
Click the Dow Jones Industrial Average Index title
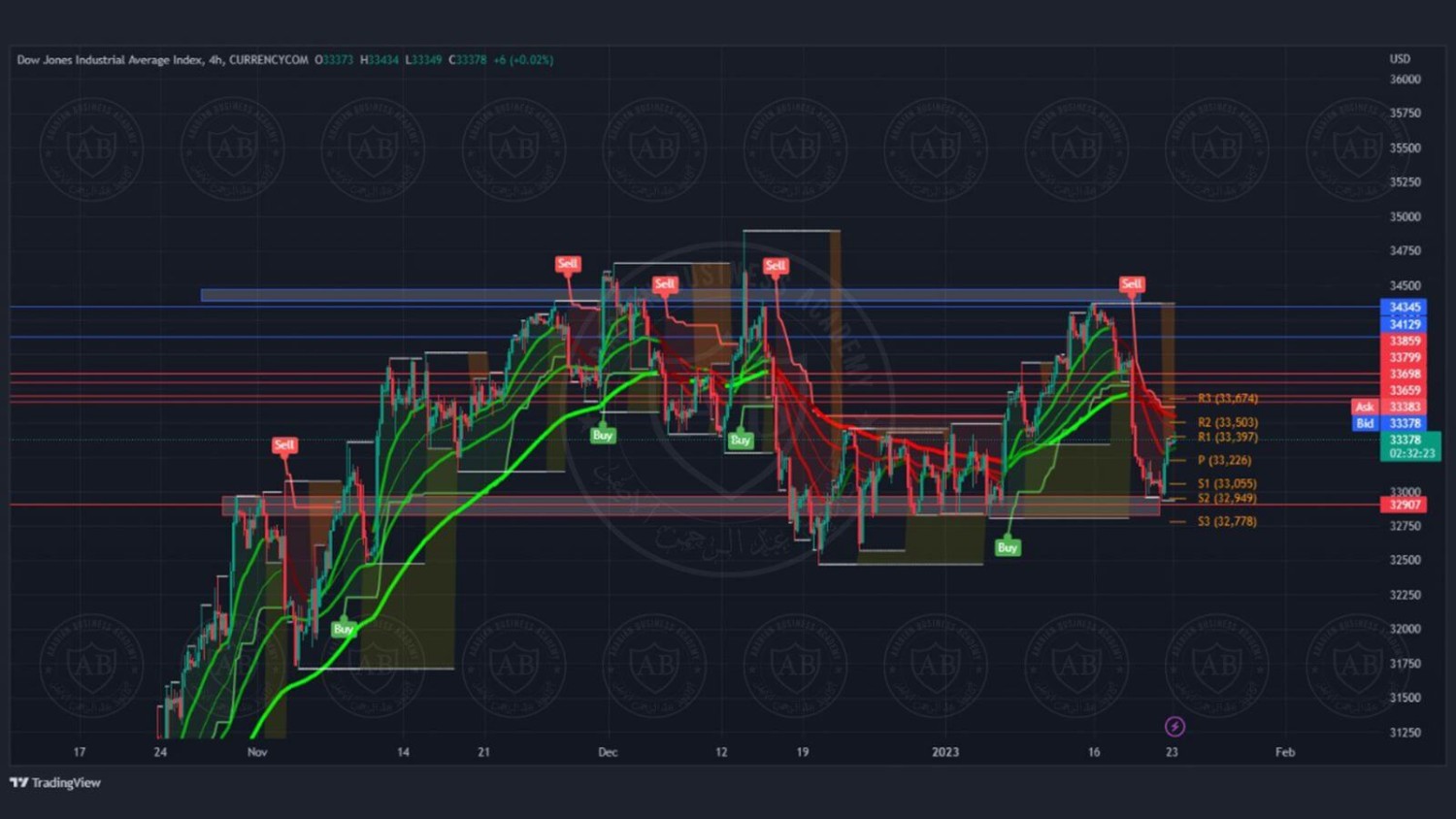click(x=110, y=60)
